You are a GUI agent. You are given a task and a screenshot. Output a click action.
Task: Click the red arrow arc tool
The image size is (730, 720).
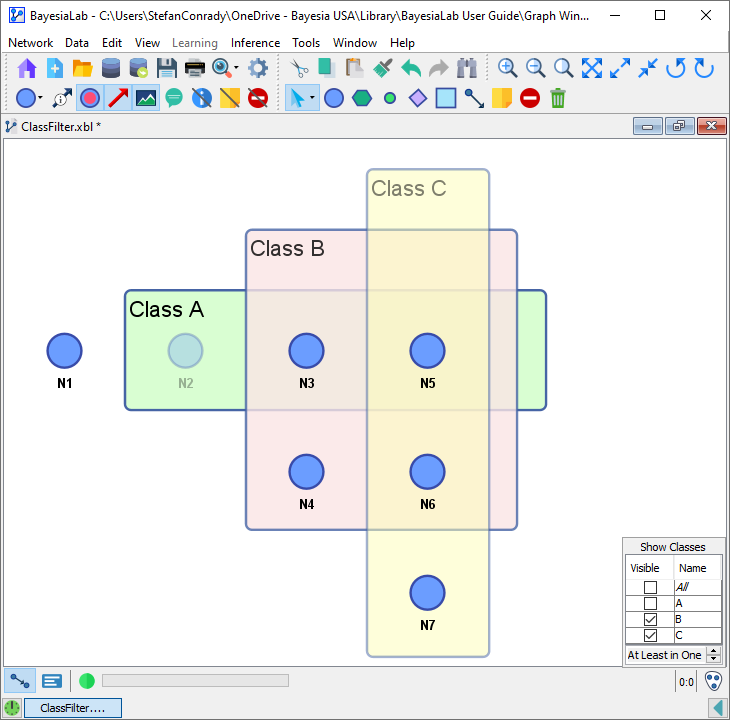point(118,98)
